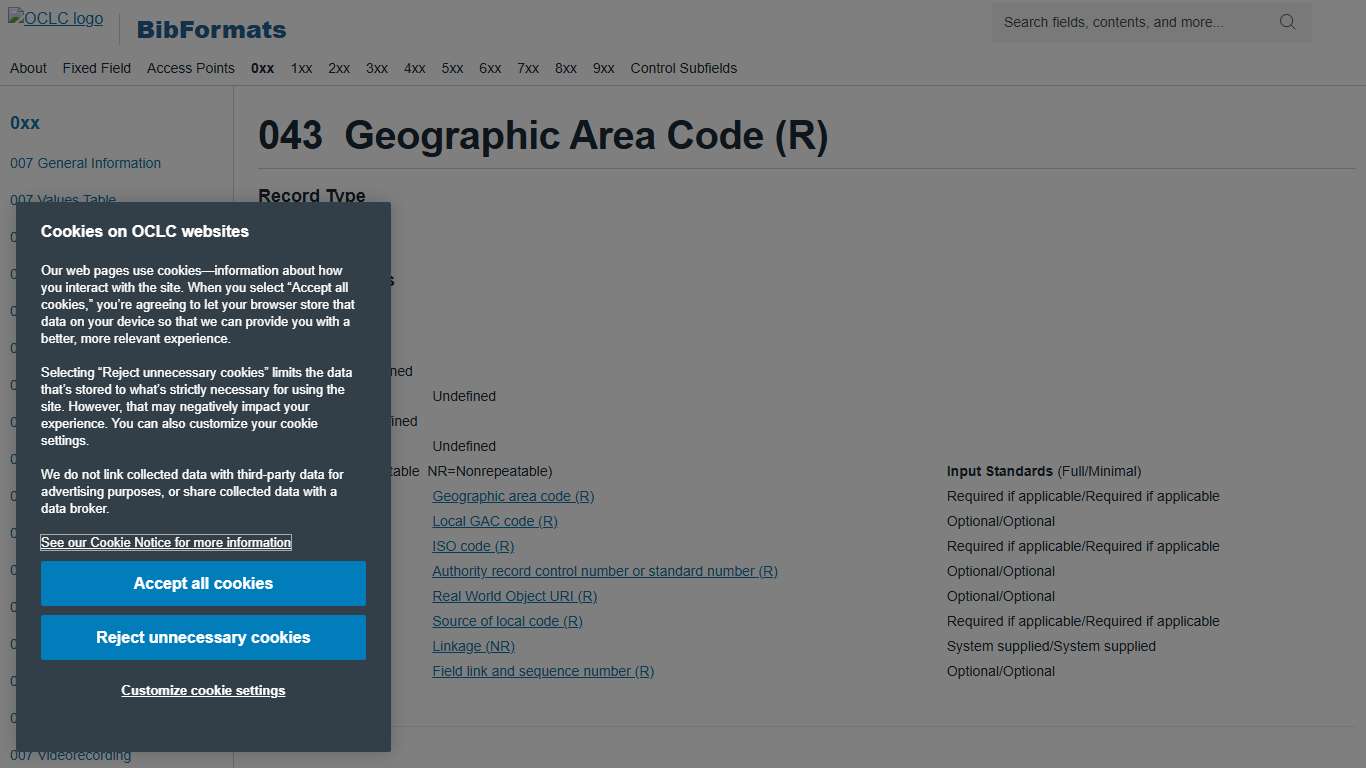The image size is (1366, 768).
Task: Click the search magnifier icon
Action: pyautogui.click(x=1288, y=21)
